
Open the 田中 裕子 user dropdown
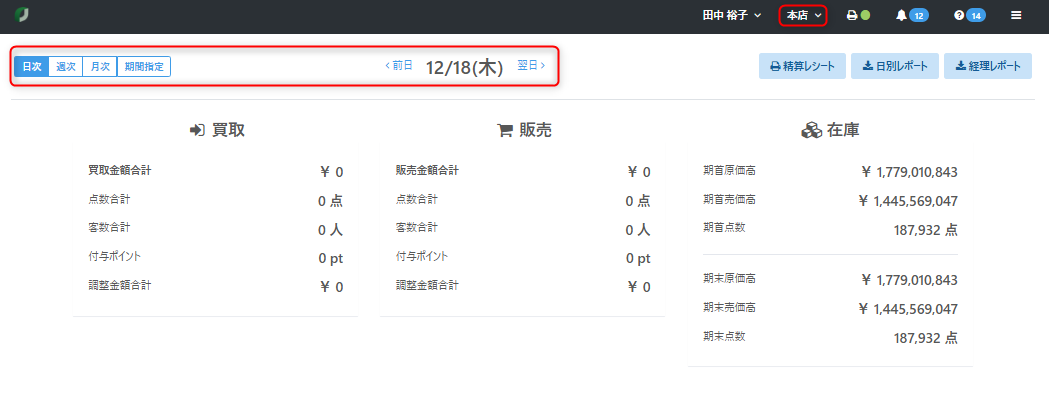point(731,15)
